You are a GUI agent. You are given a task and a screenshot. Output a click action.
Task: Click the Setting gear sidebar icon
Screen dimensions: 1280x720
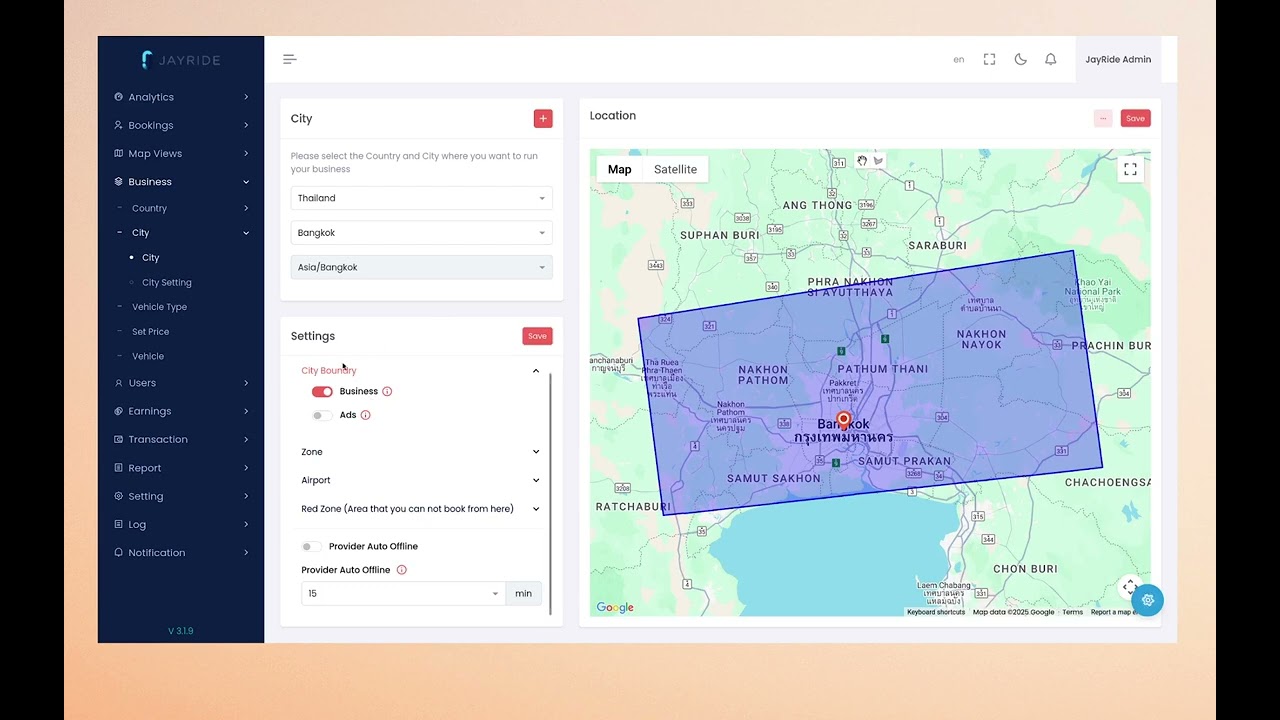[x=119, y=496]
